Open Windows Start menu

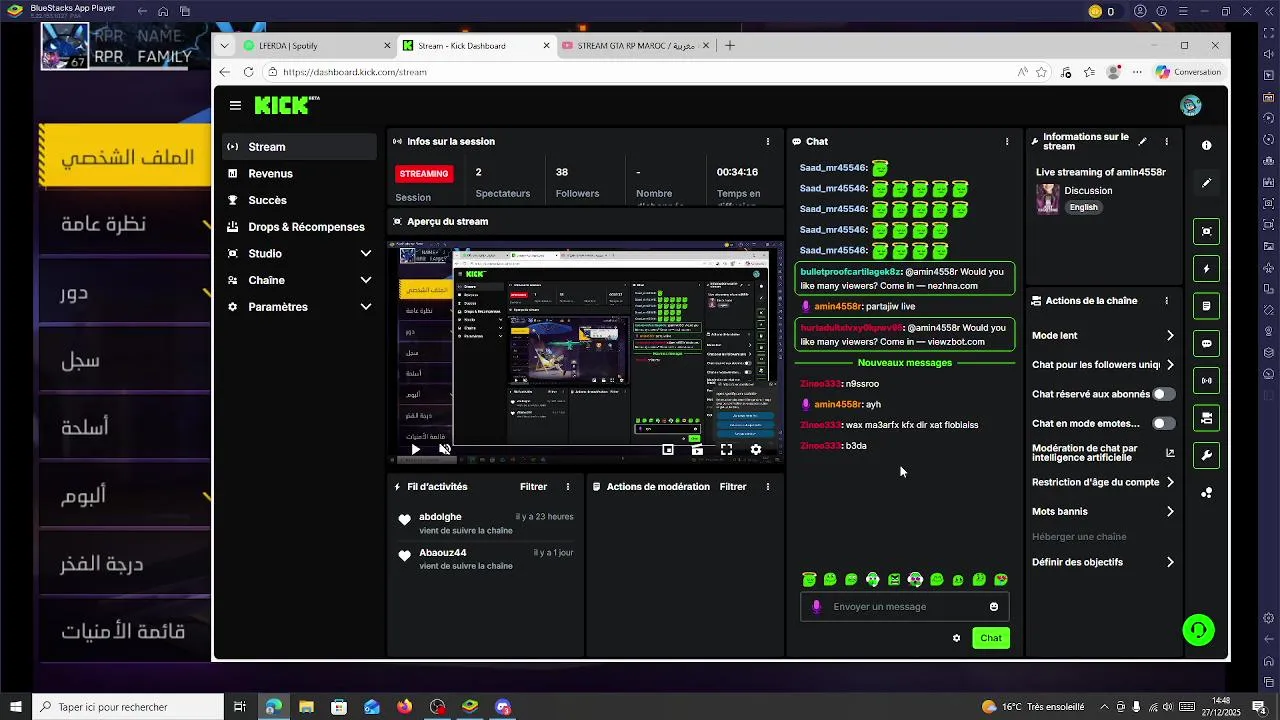click(x=15, y=707)
